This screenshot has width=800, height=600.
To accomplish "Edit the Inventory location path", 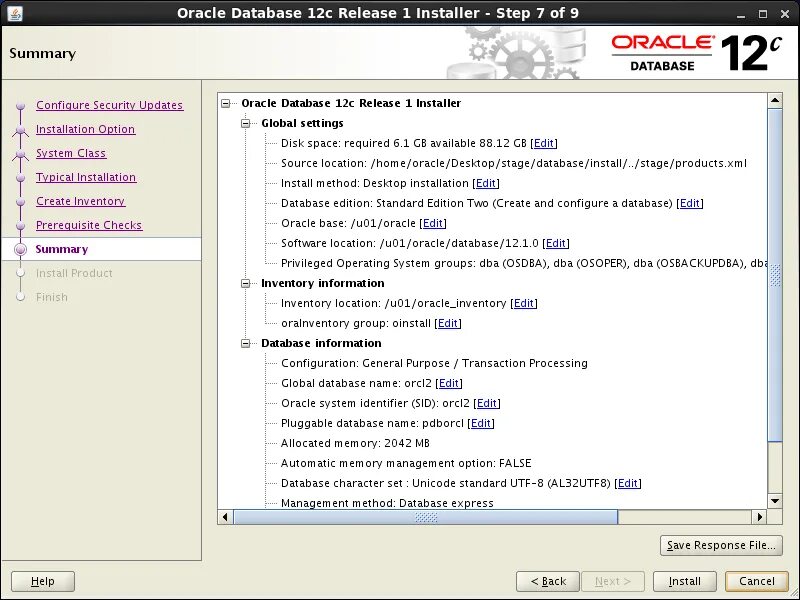I will (524, 303).
